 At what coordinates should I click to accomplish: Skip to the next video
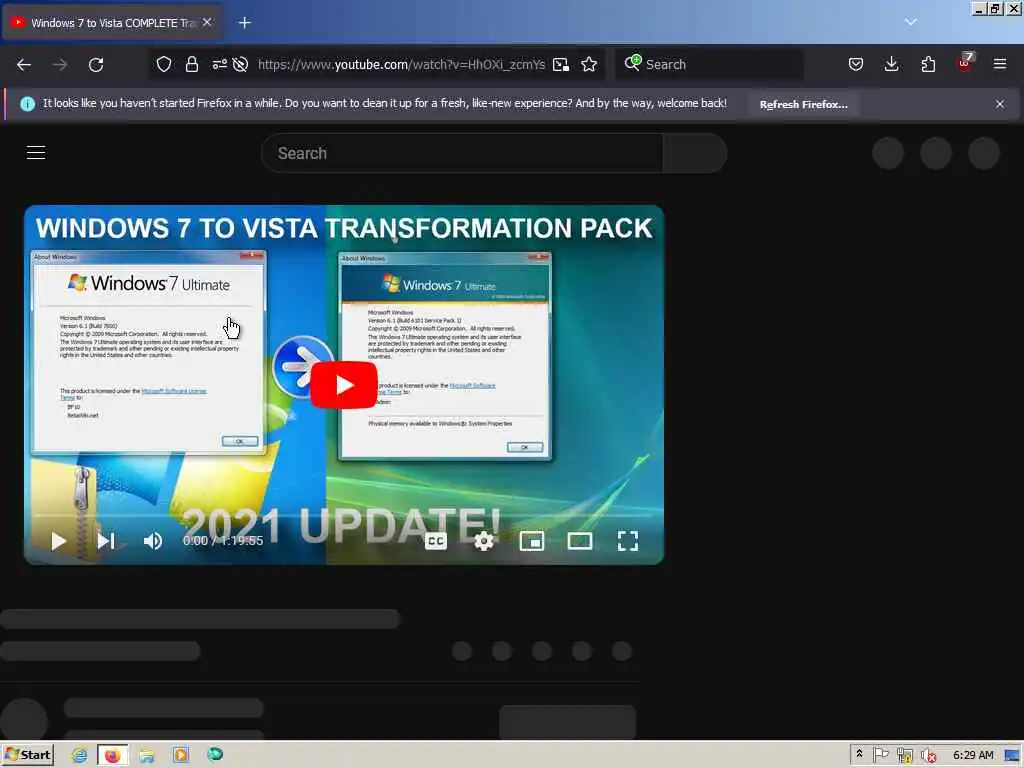pos(106,541)
